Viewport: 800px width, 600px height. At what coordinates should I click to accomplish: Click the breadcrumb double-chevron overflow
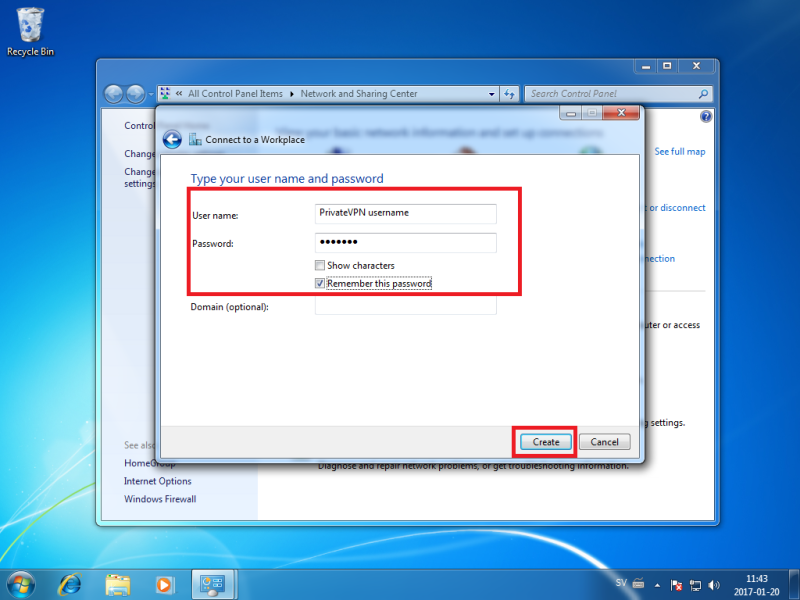[179, 93]
